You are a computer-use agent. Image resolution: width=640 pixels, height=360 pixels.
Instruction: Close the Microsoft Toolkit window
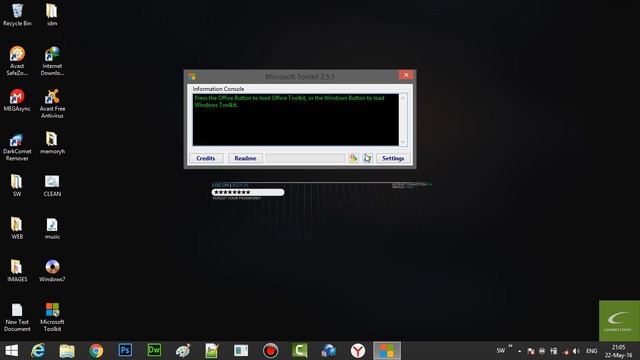(x=406, y=75)
